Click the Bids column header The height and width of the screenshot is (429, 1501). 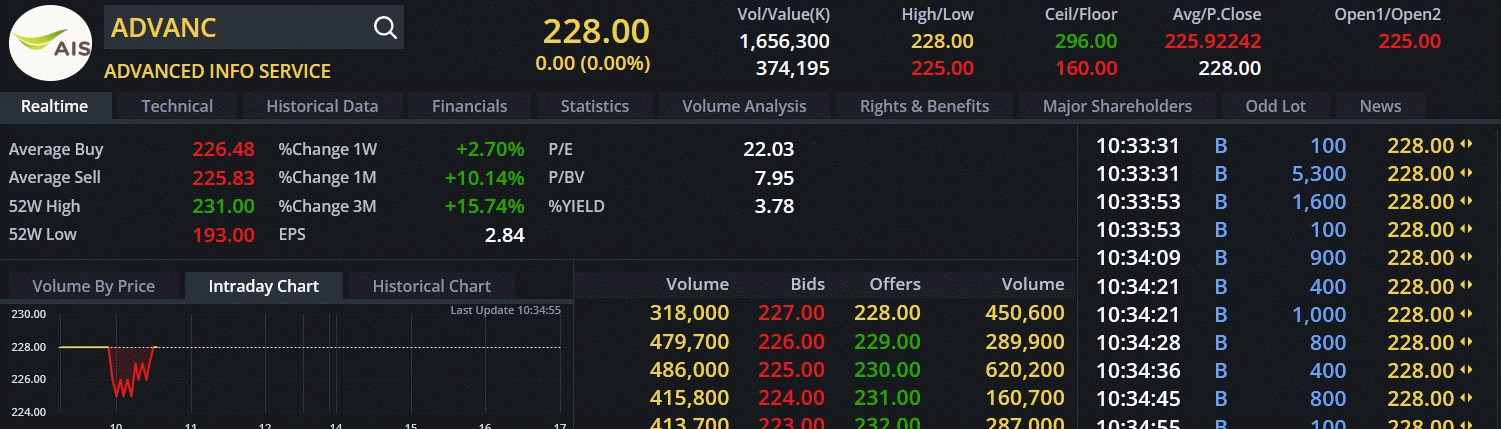[x=807, y=284]
